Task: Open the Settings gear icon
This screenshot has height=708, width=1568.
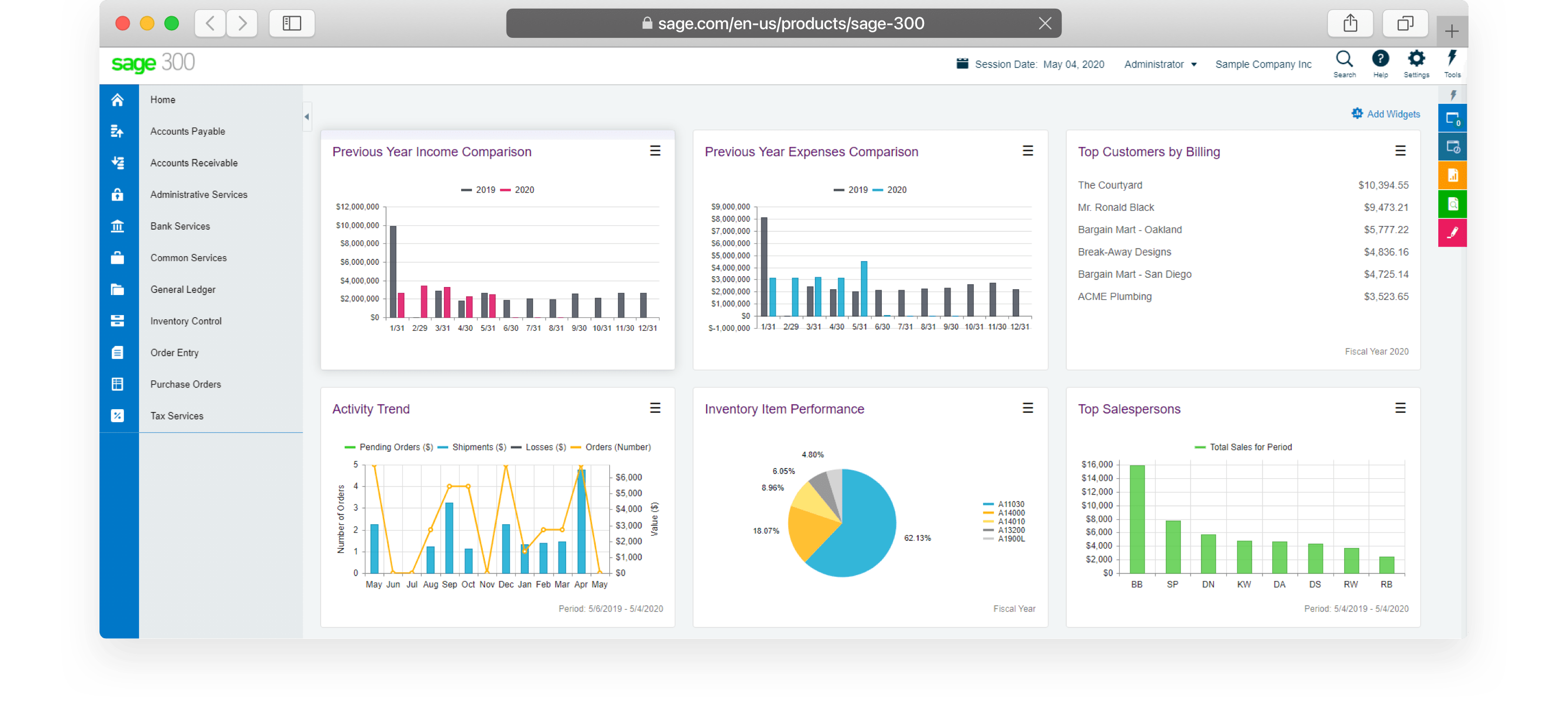Action: pyautogui.click(x=1416, y=59)
